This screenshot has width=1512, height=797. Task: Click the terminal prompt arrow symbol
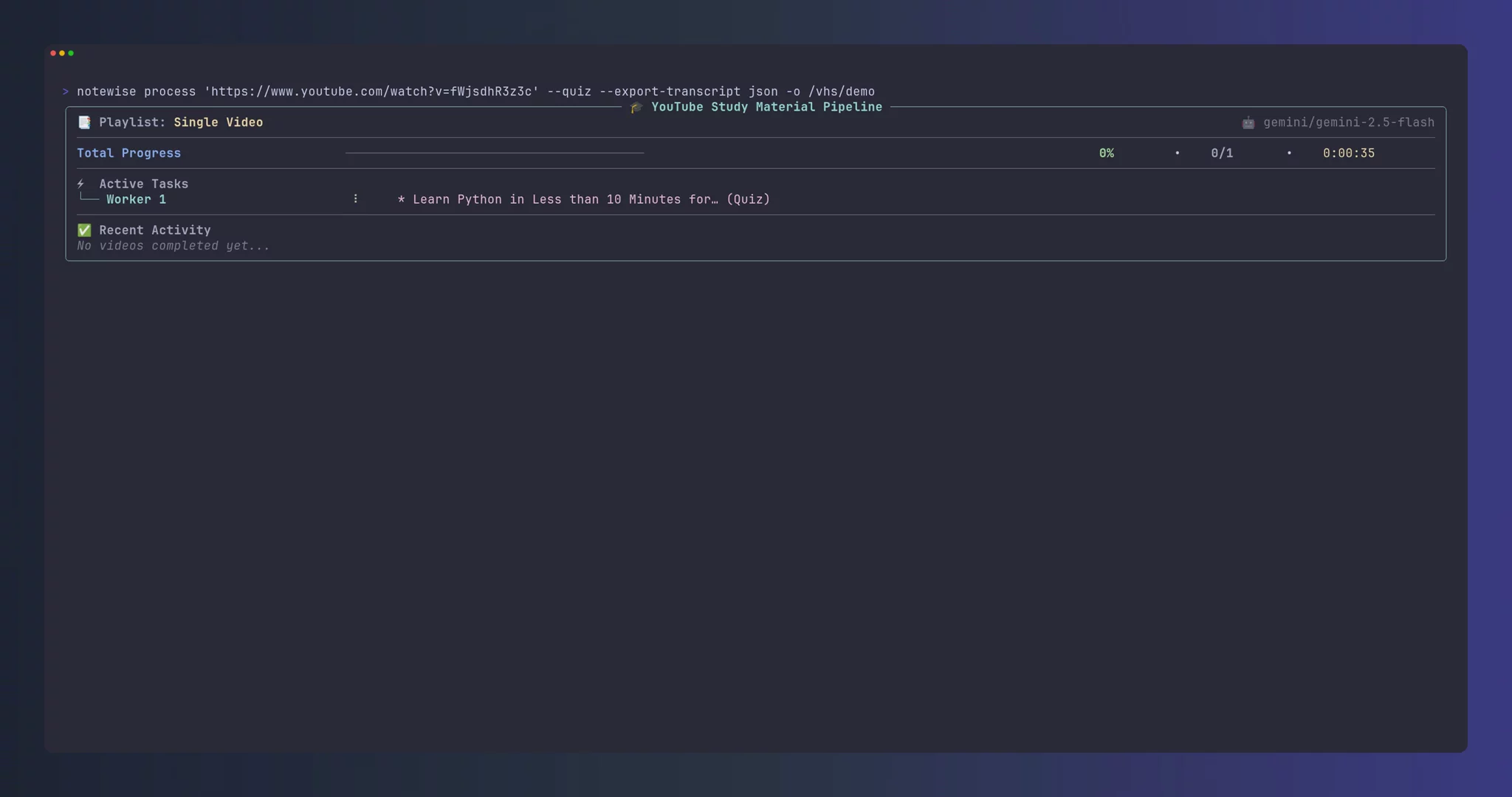(66, 92)
